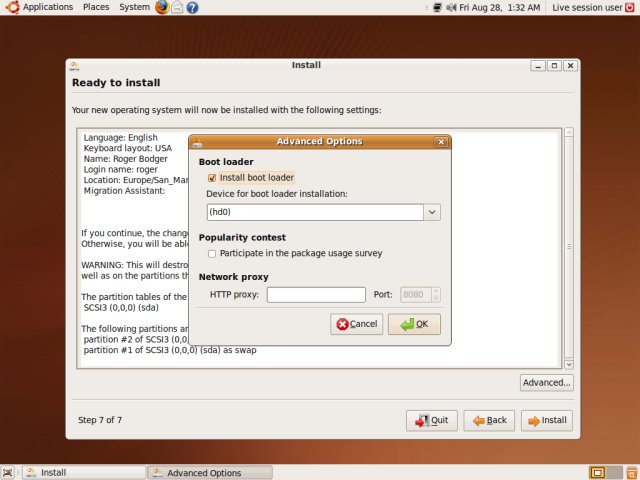Image resolution: width=640 pixels, height=480 pixels.
Task: Open the clock showing Fri Aug 28
Action: coord(499,7)
